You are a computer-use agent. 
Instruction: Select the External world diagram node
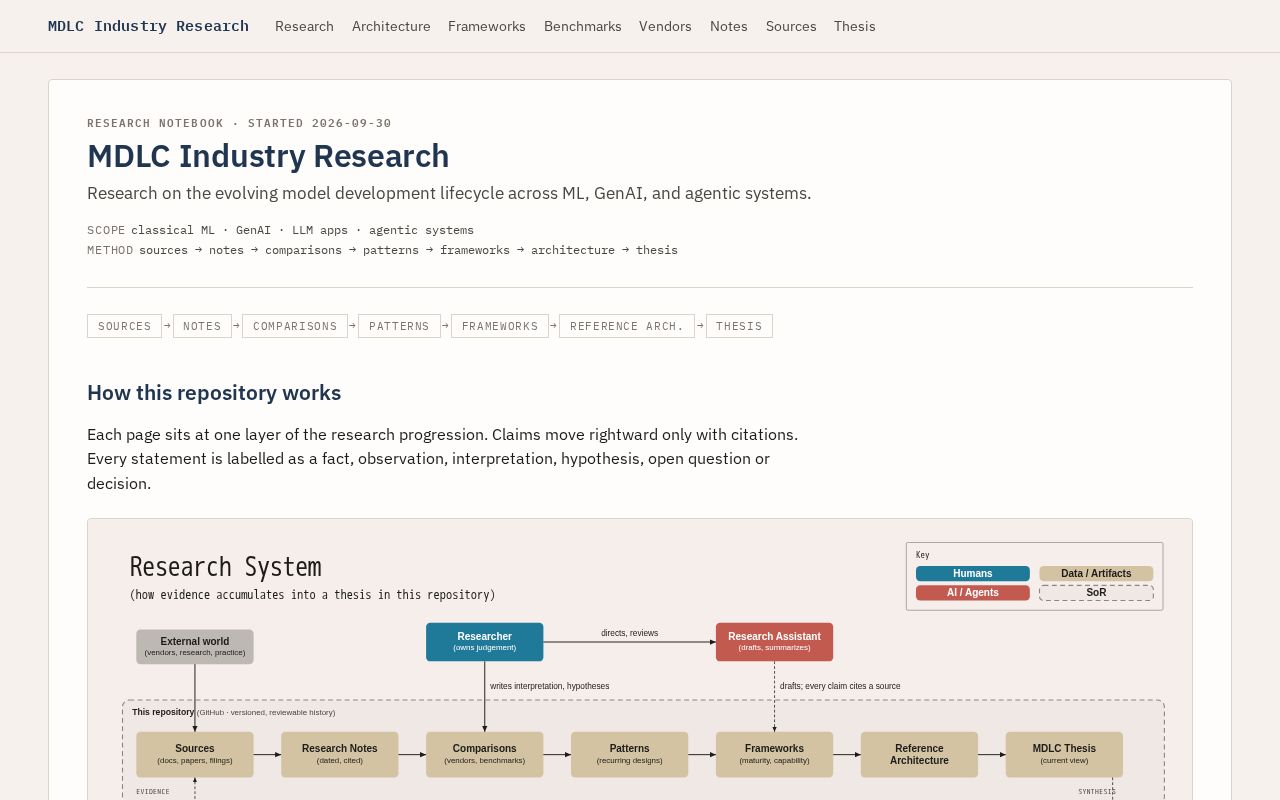[x=195, y=647]
